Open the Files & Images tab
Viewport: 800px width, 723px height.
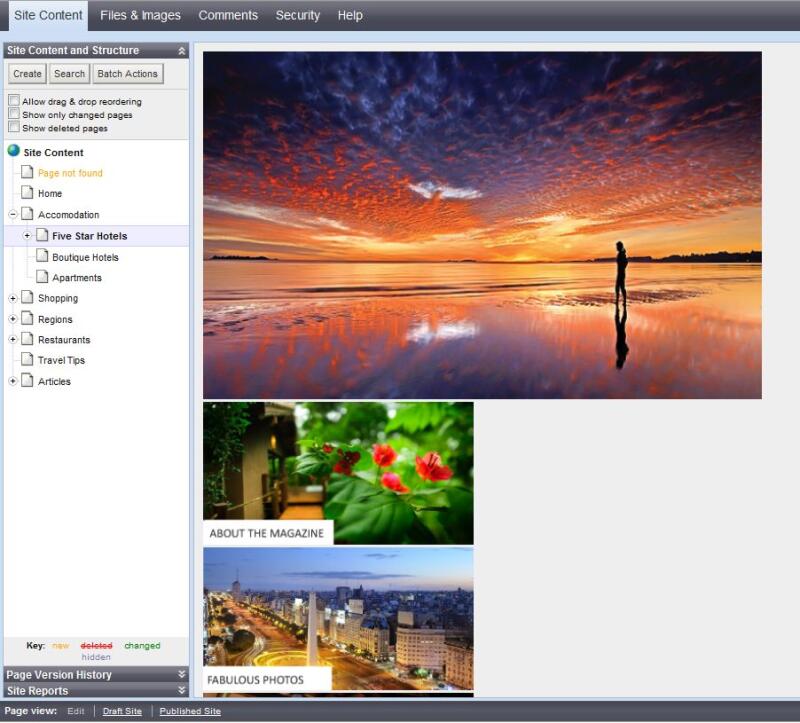point(140,15)
